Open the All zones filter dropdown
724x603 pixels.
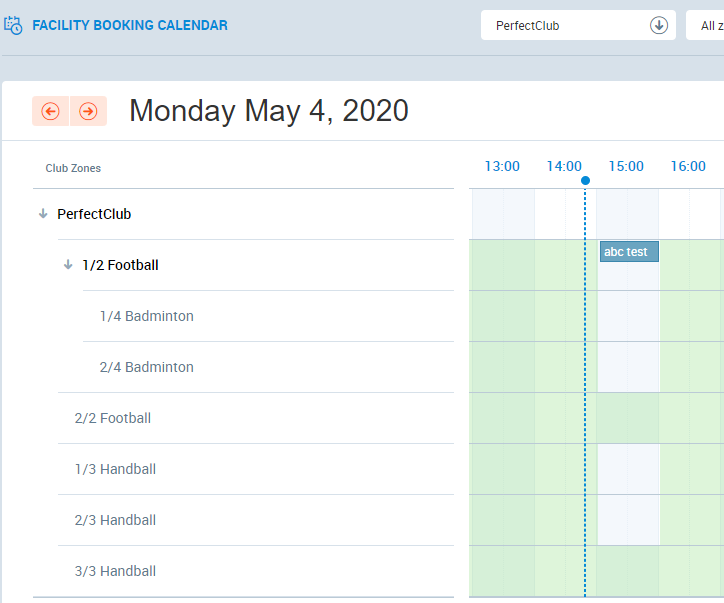(x=706, y=26)
